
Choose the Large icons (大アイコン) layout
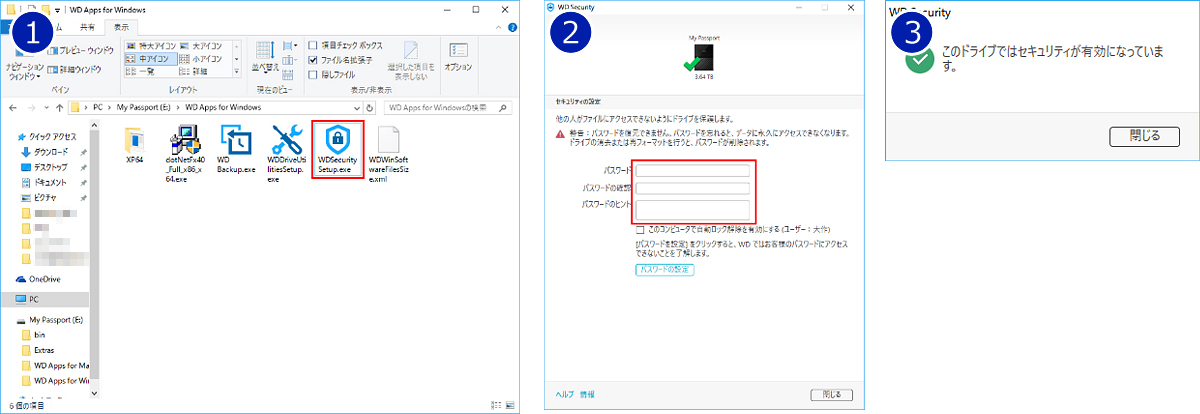click(x=202, y=45)
